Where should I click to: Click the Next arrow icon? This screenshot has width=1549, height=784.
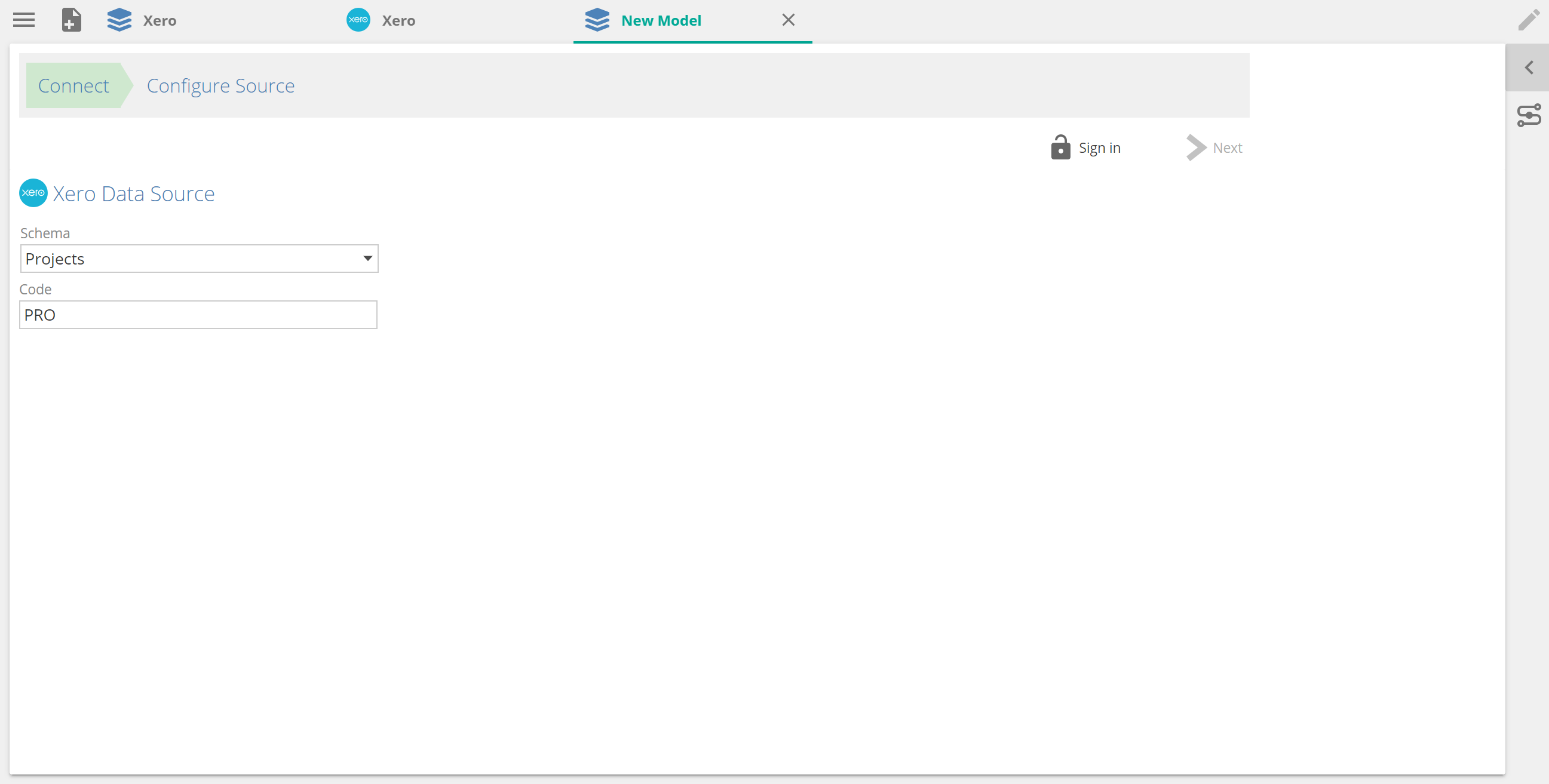click(1195, 147)
